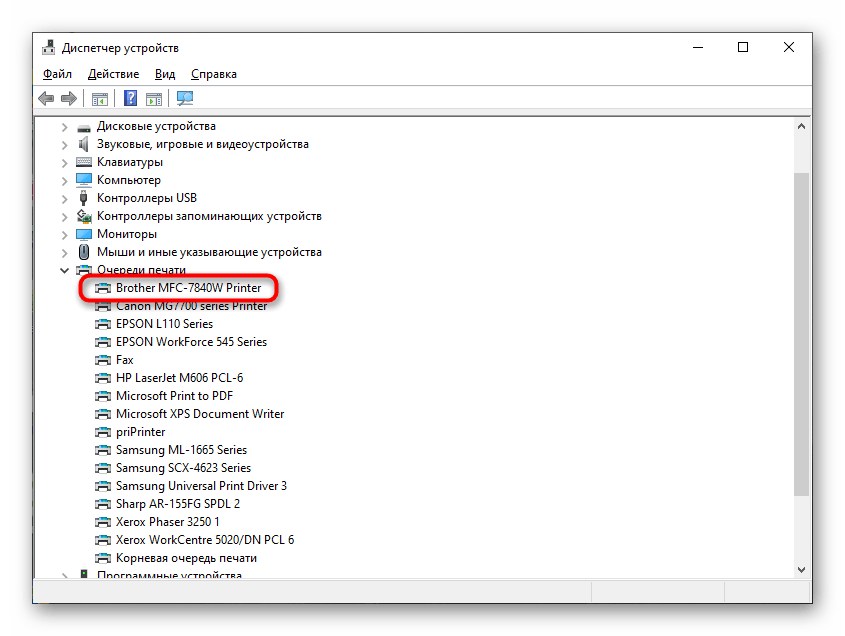Maximize the Диспетчер устройств window
The image size is (845, 636).
click(x=743, y=47)
